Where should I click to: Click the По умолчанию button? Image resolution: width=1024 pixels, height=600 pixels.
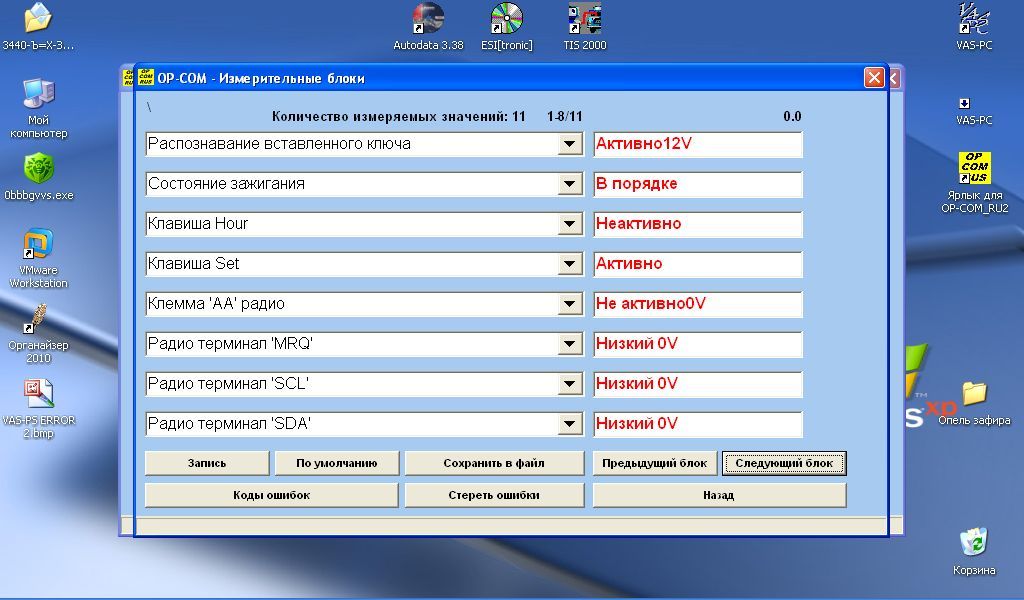336,463
